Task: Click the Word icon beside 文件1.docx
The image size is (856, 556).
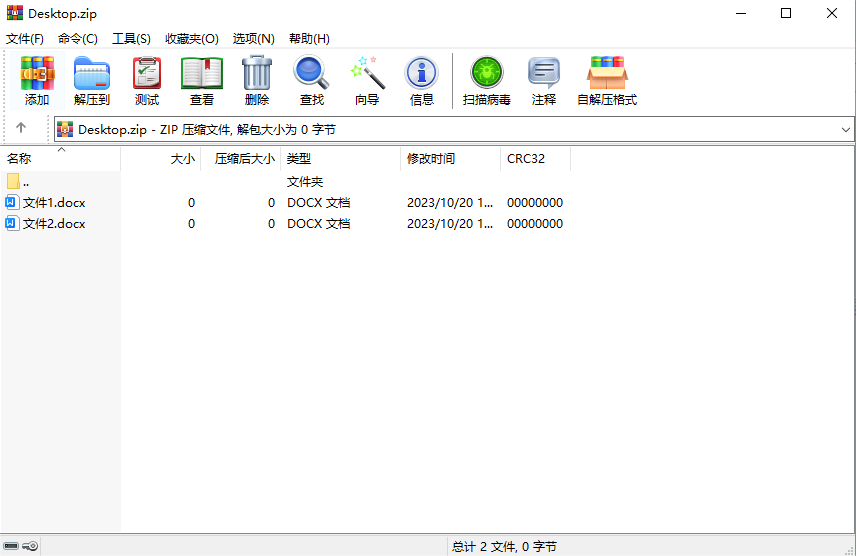Action: 11,203
